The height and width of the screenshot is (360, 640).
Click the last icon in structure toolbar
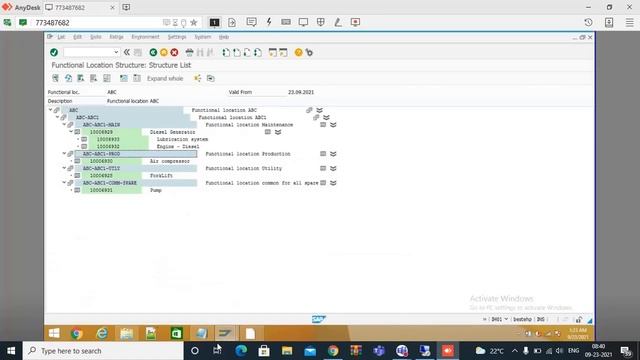tap(211, 78)
